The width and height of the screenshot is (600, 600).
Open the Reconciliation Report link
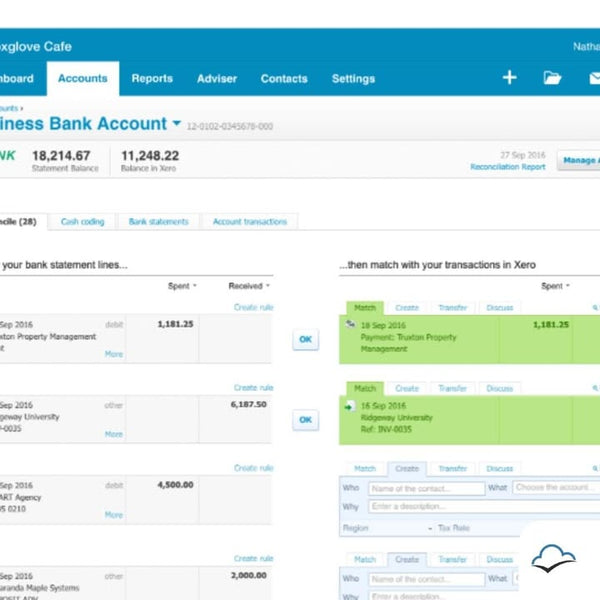pos(507,167)
